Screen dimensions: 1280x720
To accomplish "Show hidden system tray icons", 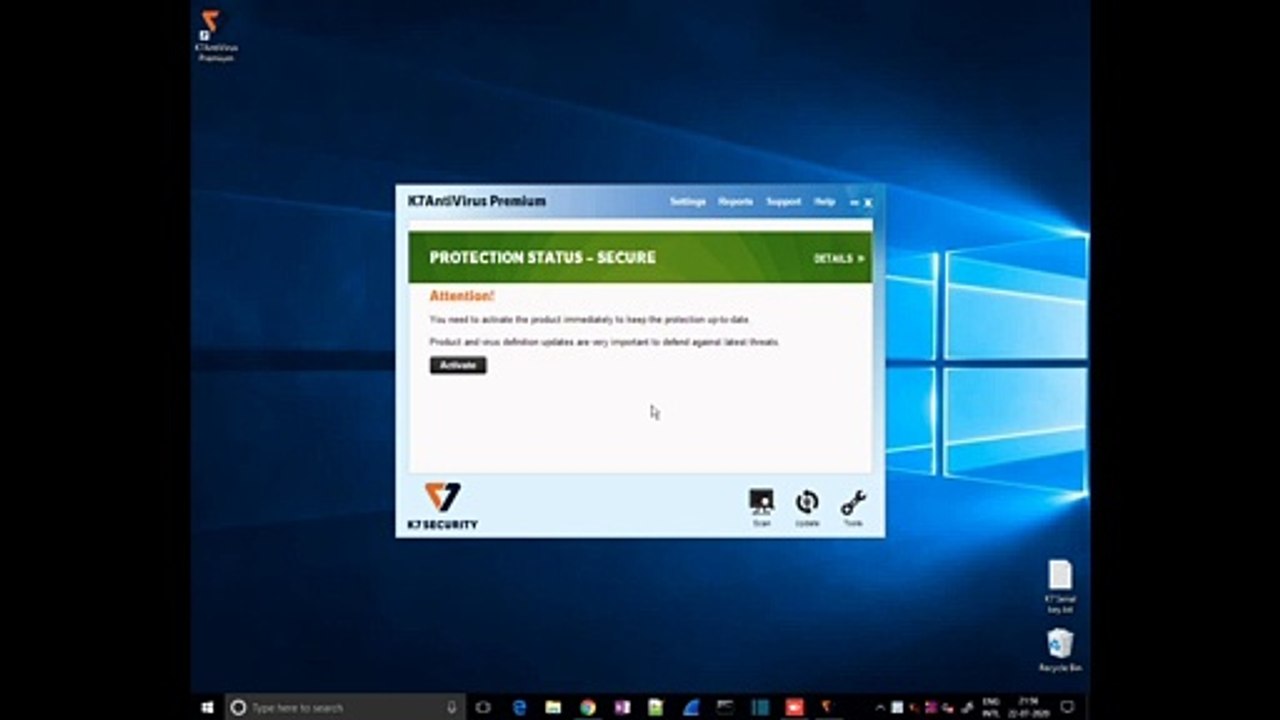I will 880,708.
